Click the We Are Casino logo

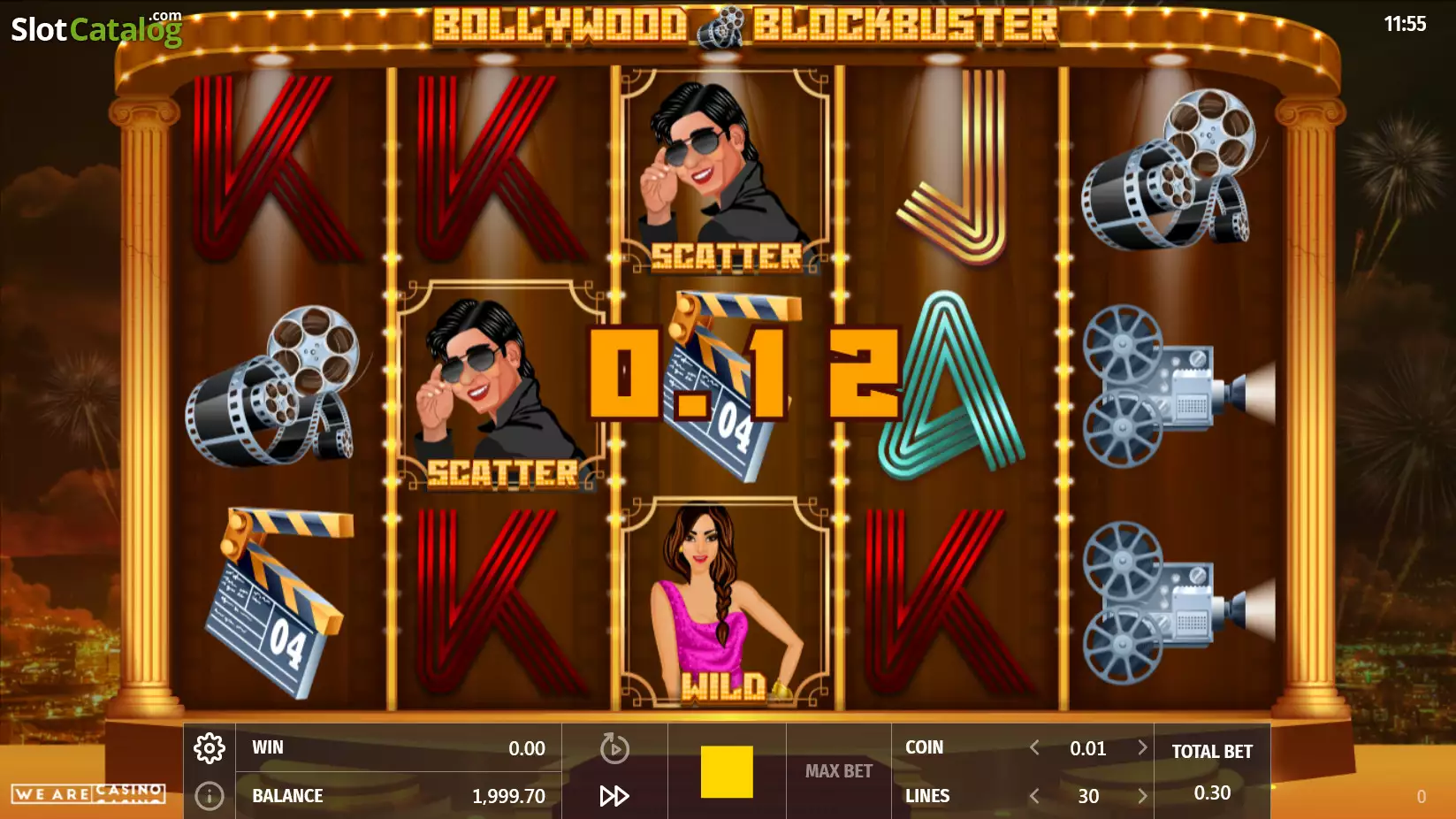tap(88, 792)
